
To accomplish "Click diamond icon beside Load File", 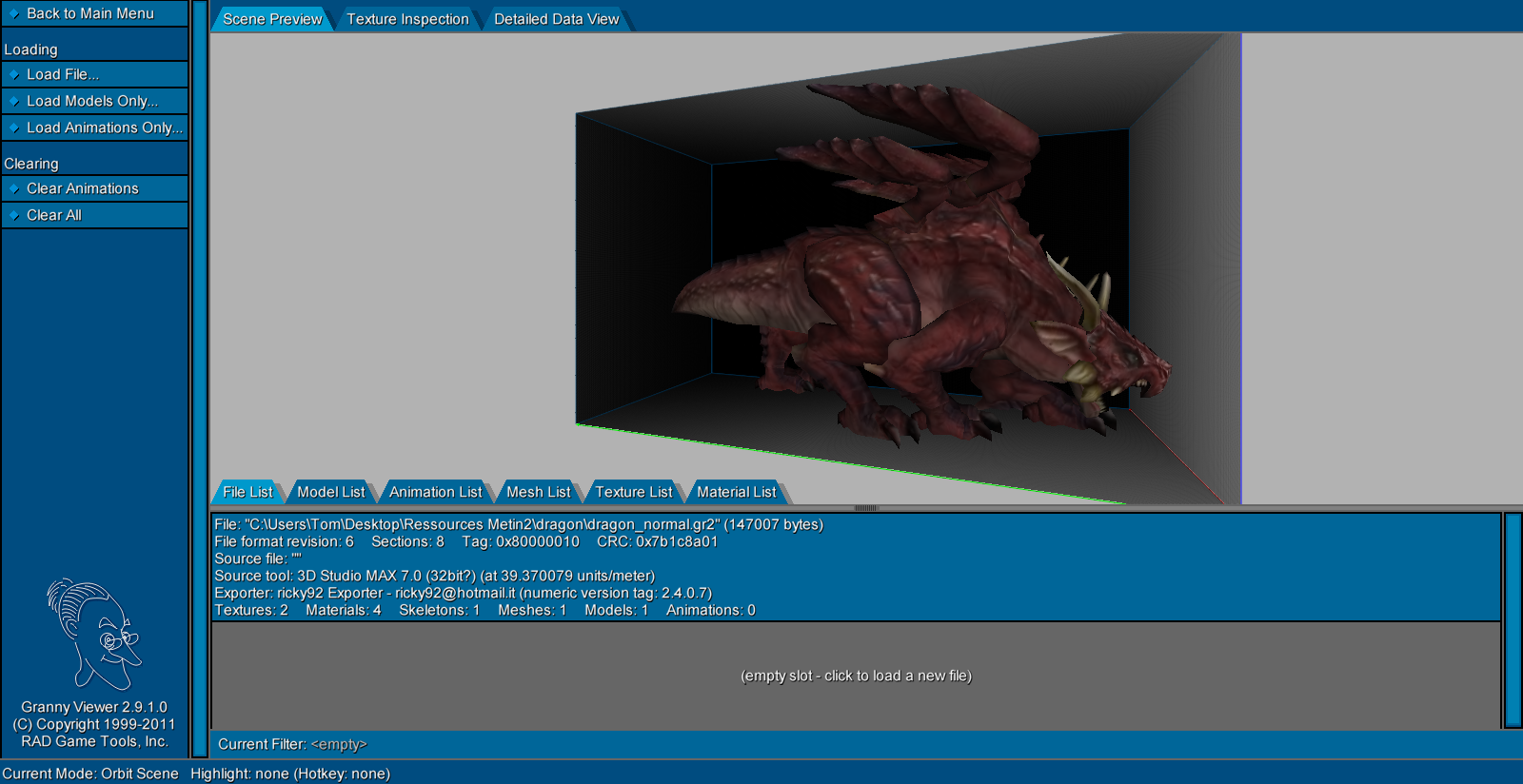I will coord(14,74).
